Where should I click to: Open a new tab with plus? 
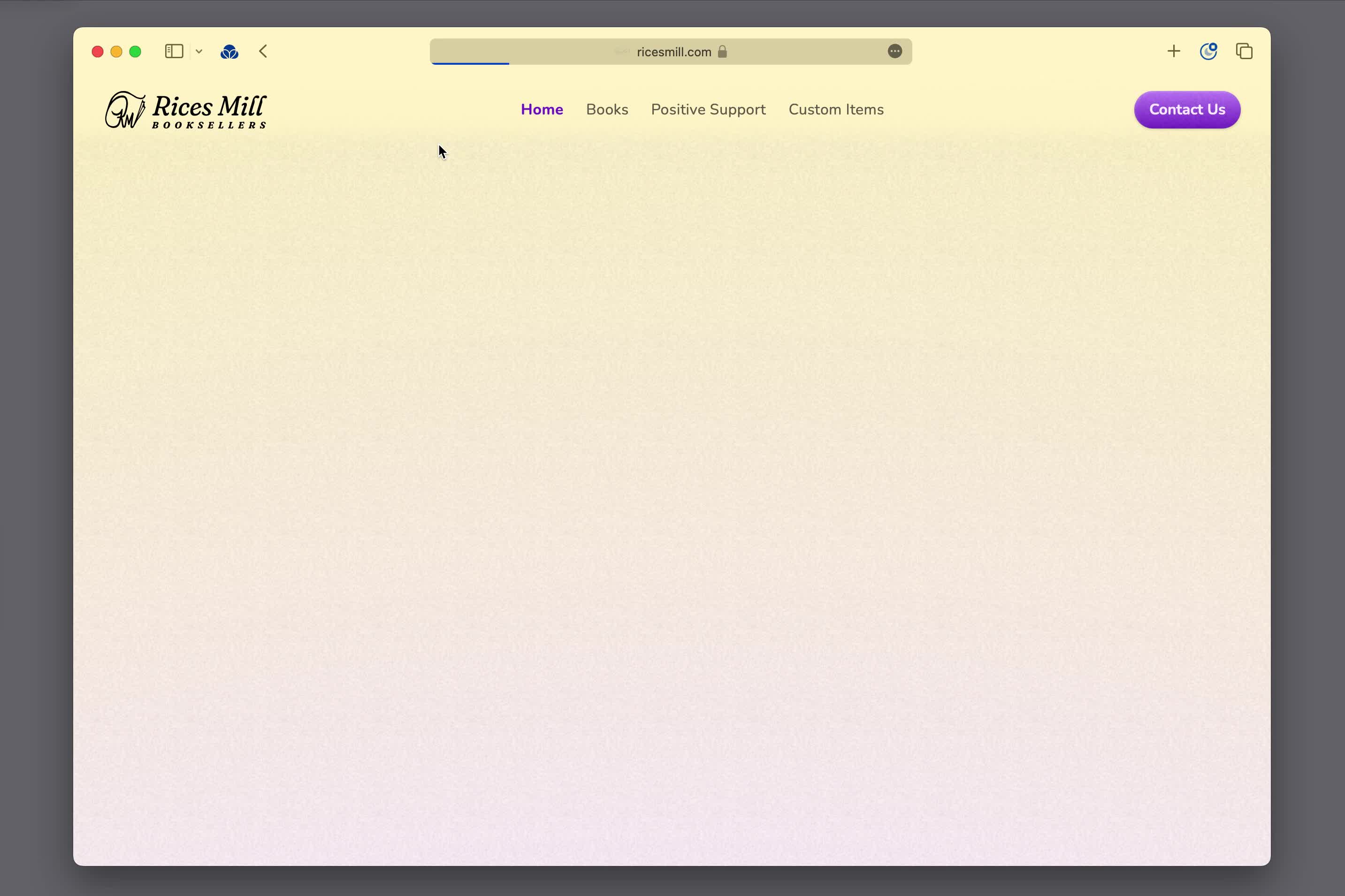click(1174, 52)
